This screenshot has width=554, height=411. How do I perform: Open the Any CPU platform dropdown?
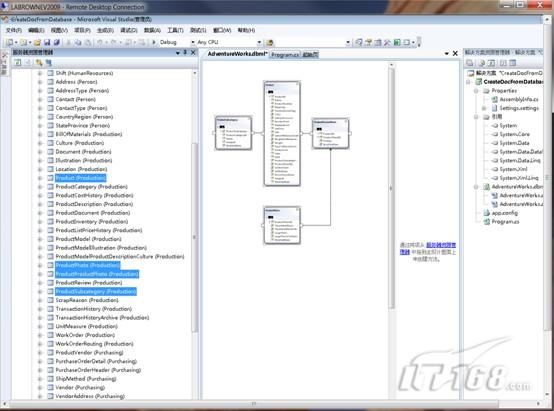tap(259, 42)
